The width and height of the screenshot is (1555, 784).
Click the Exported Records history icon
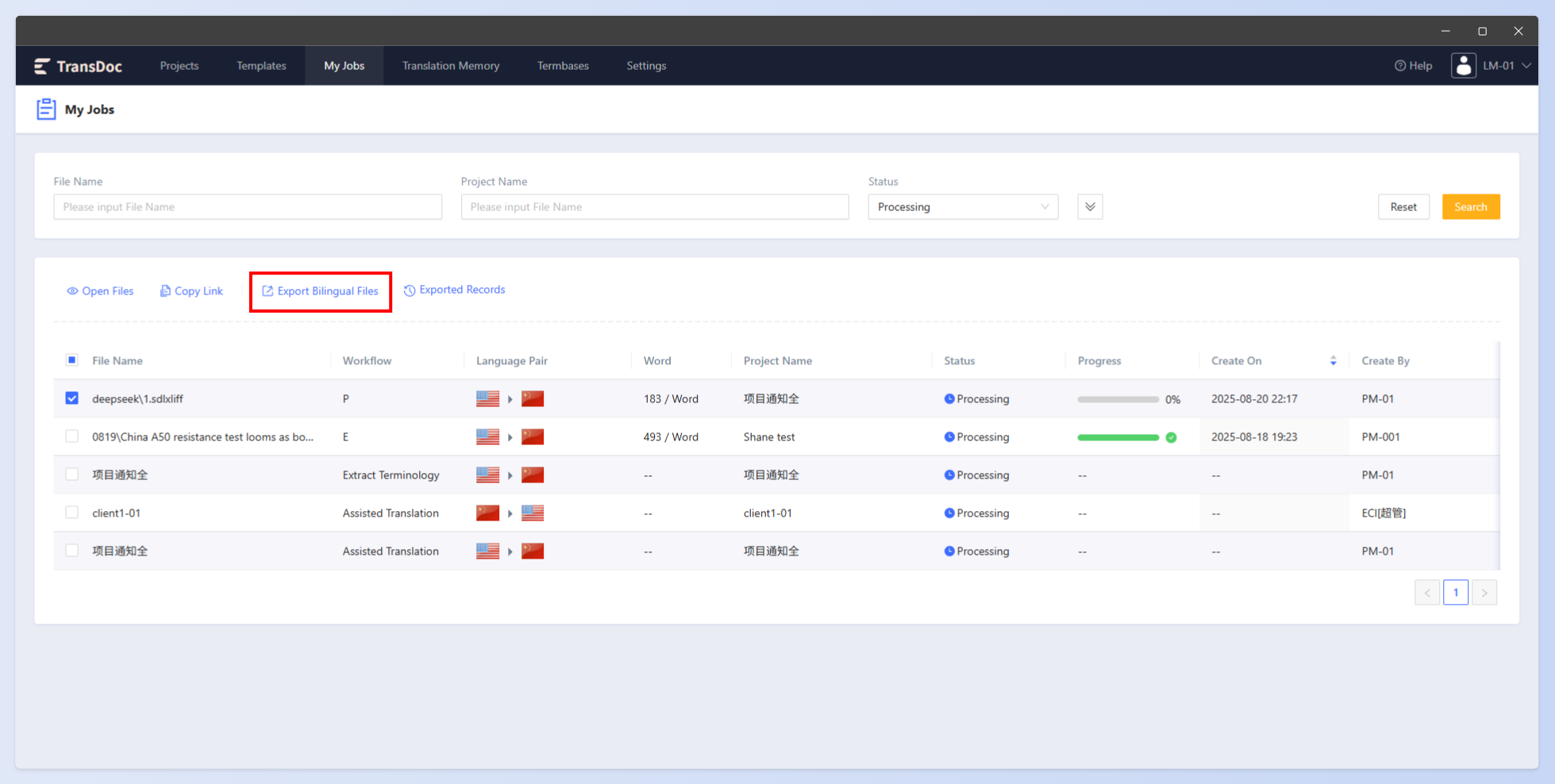click(x=410, y=290)
